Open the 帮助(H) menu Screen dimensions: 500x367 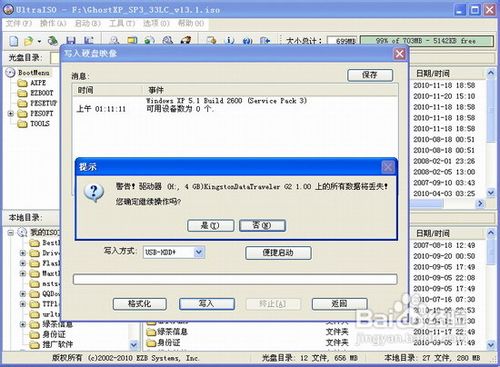point(191,23)
